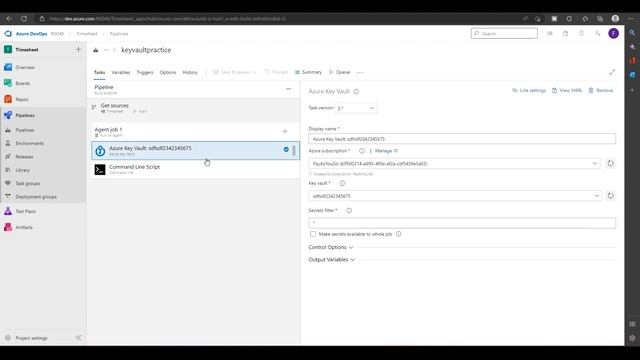Screen dimensions: 640x360
Task: Open Library under Pipelines
Action: (x=22, y=170)
